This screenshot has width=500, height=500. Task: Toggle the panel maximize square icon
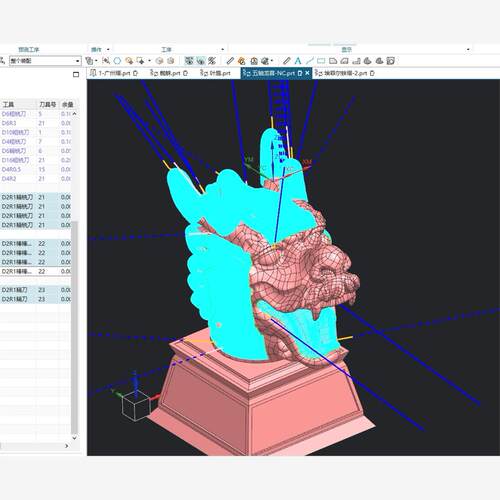click(76, 74)
